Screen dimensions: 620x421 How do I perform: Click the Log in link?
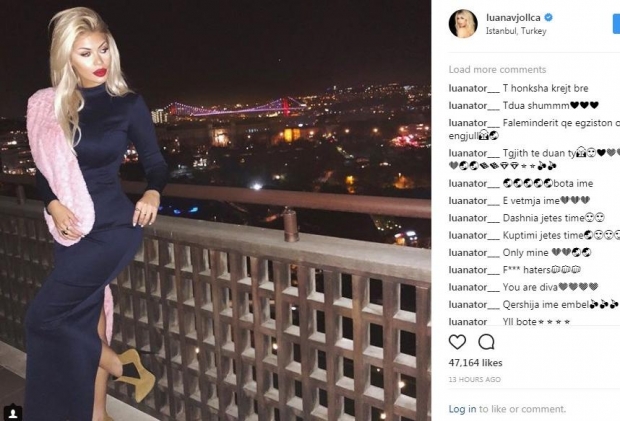point(462,409)
